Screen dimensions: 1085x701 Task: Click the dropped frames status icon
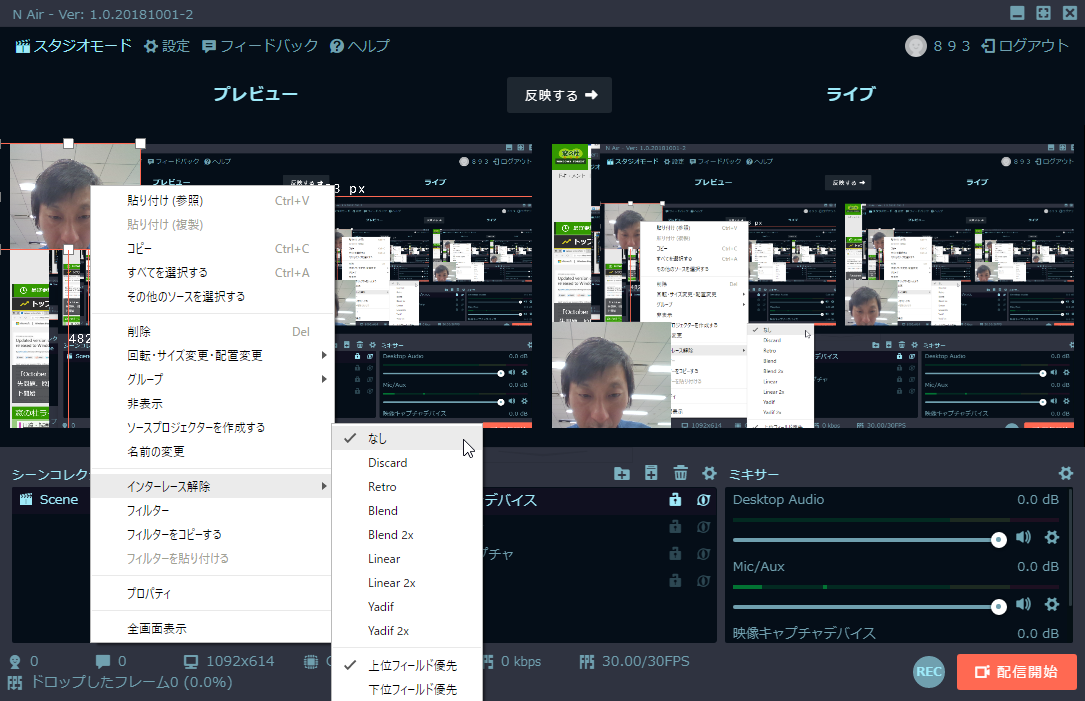pyautogui.click(x=15, y=682)
